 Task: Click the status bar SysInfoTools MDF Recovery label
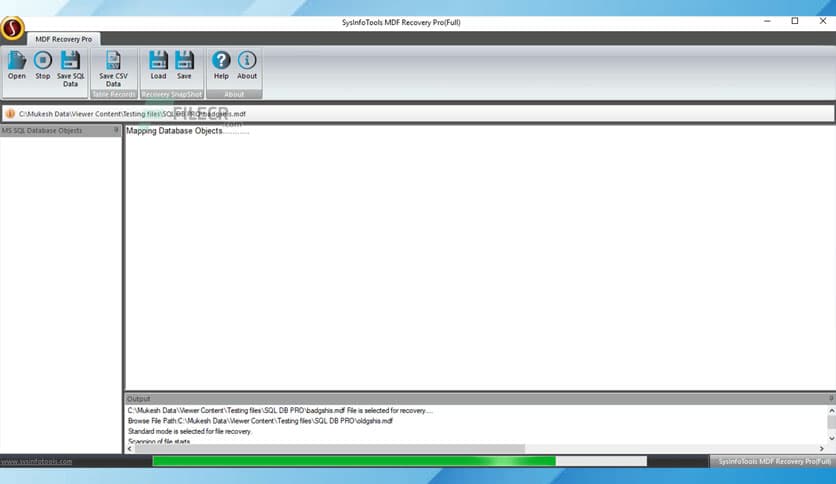tap(773, 462)
